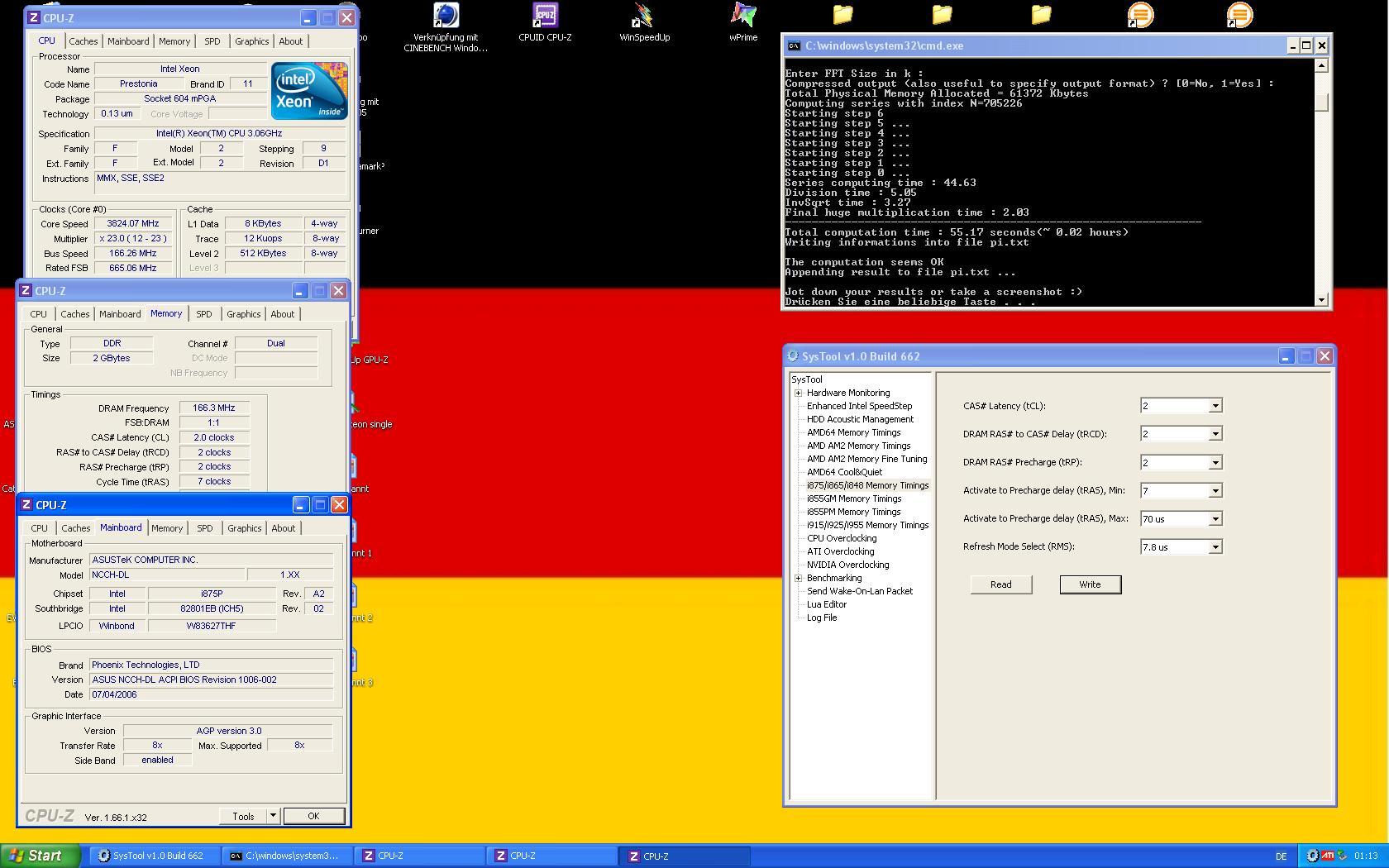Image resolution: width=1389 pixels, height=868 pixels.
Task: Click the Read button in SysTool
Action: pyautogui.click(x=1001, y=584)
